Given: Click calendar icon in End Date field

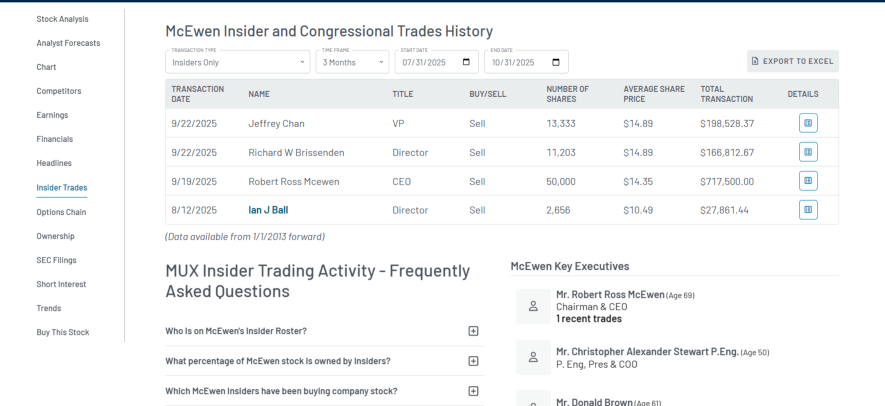Looking at the screenshot, I should point(555,62).
